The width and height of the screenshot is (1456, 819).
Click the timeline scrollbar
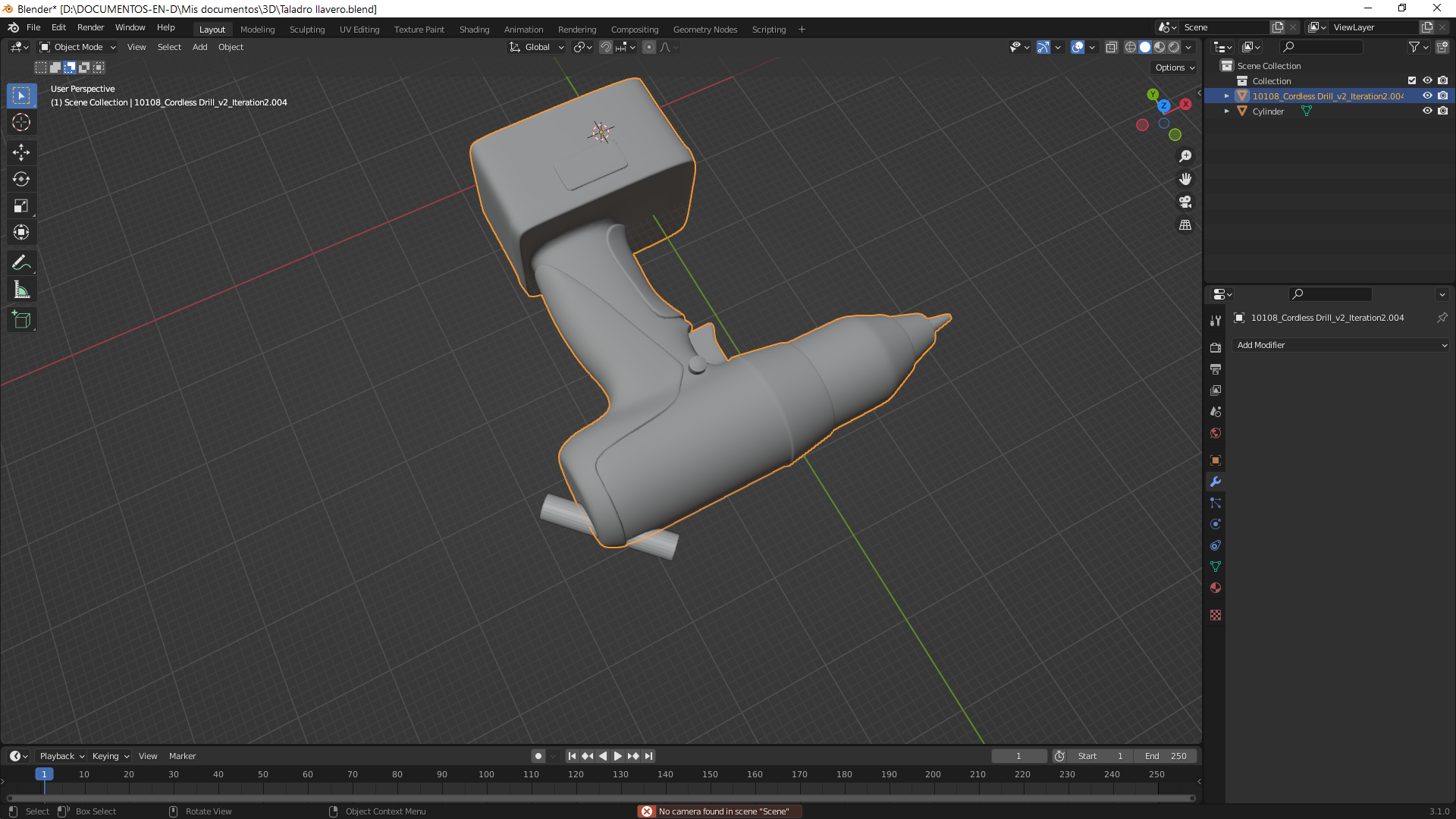[599, 798]
